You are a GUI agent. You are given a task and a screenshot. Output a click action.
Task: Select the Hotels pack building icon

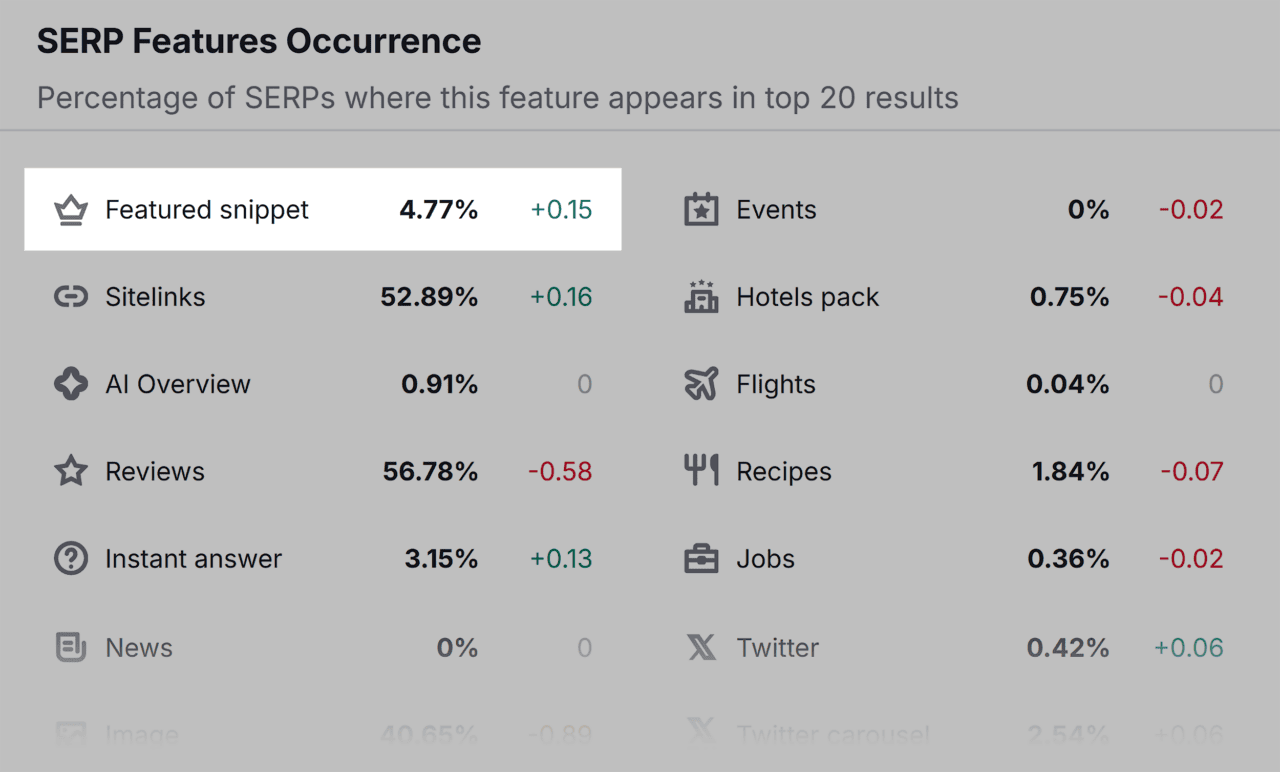click(701, 296)
